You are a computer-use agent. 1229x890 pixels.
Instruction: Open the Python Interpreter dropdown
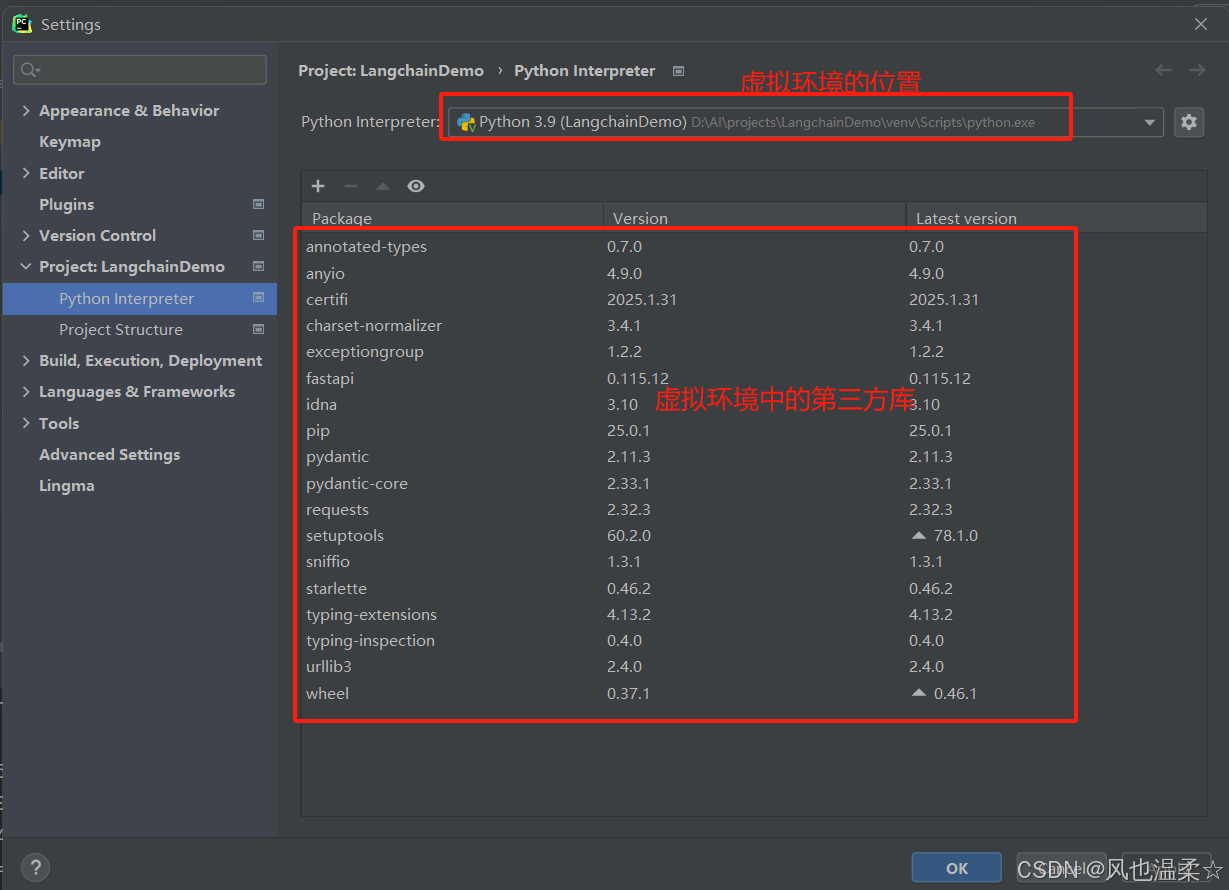[1149, 122]
